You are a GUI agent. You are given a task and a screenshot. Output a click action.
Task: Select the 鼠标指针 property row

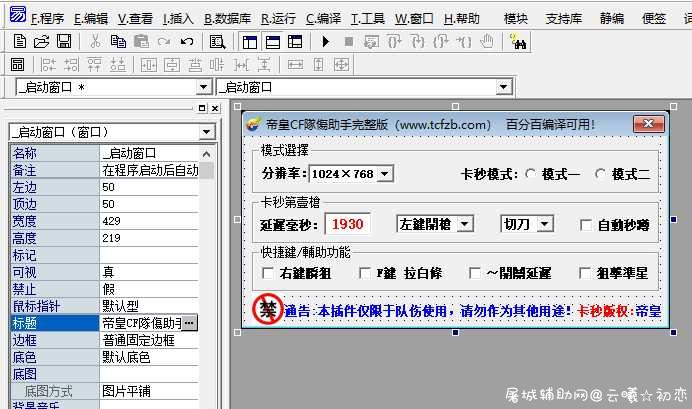[x=105, y=306]
